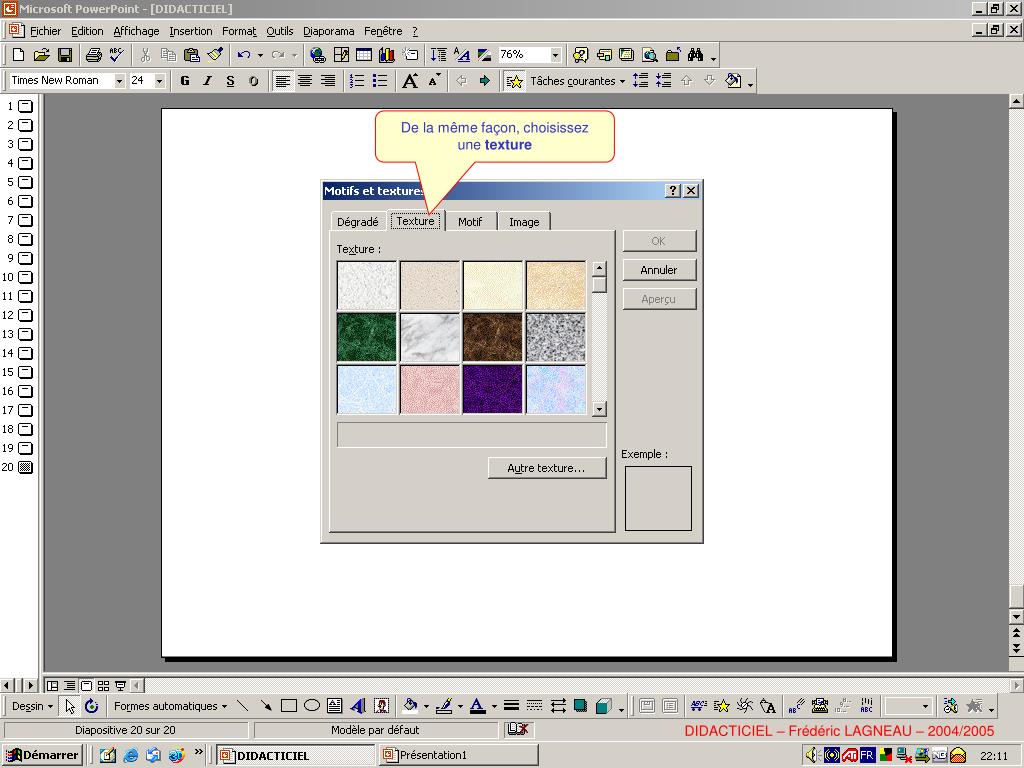Increase font size with large A icon

[410, 81]
